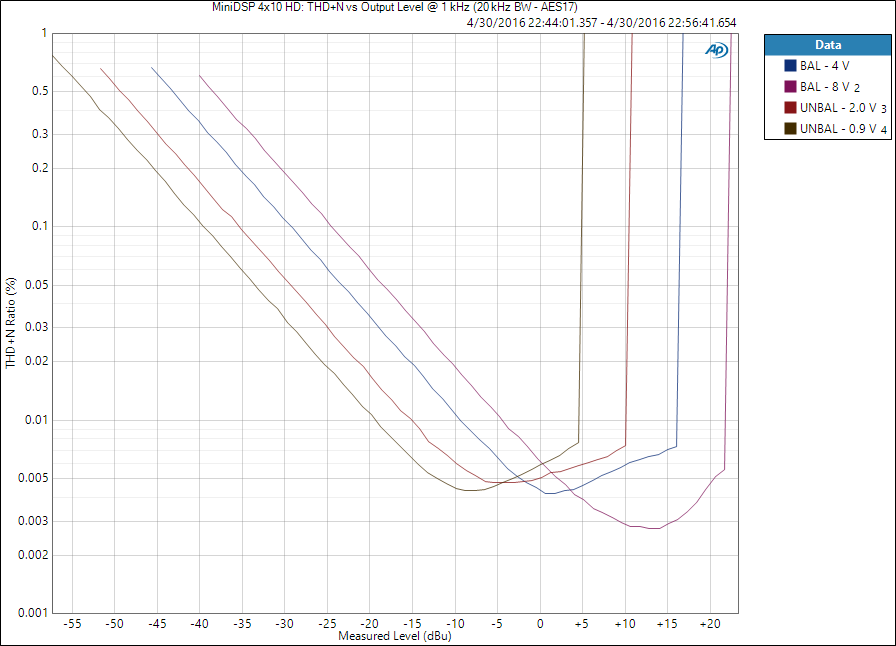Click the 'Data' legend header
The height and width of the screenshot is (646, 896).
click(827, 45)
